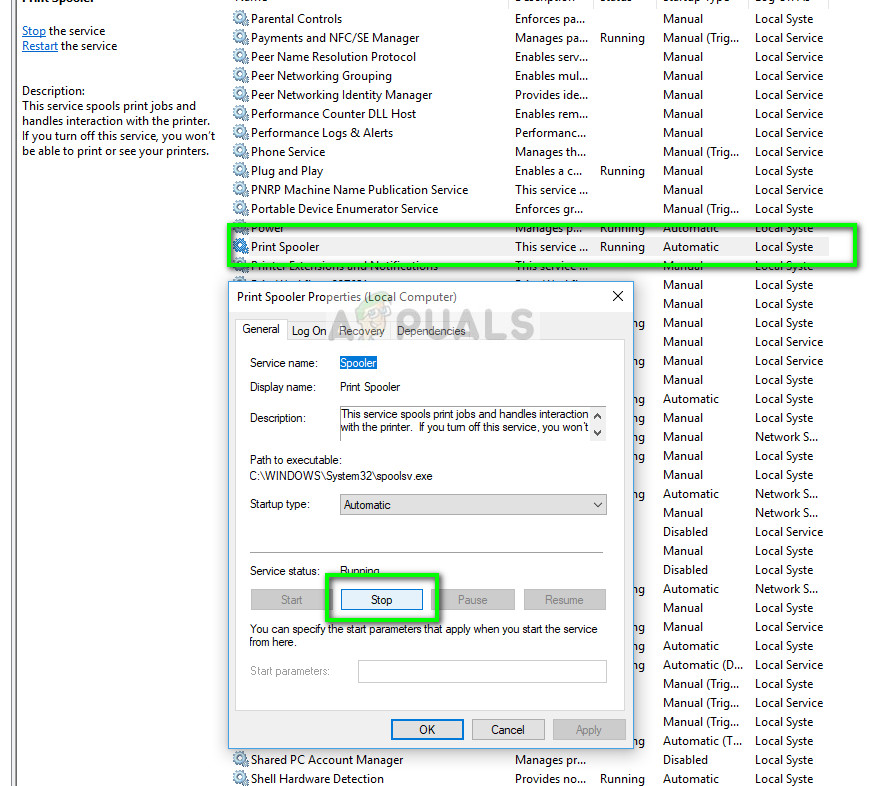Confirm dialog with OK button
Image resolution: width=883 pixels, height=786 pixels.
(x=427, y=730)
